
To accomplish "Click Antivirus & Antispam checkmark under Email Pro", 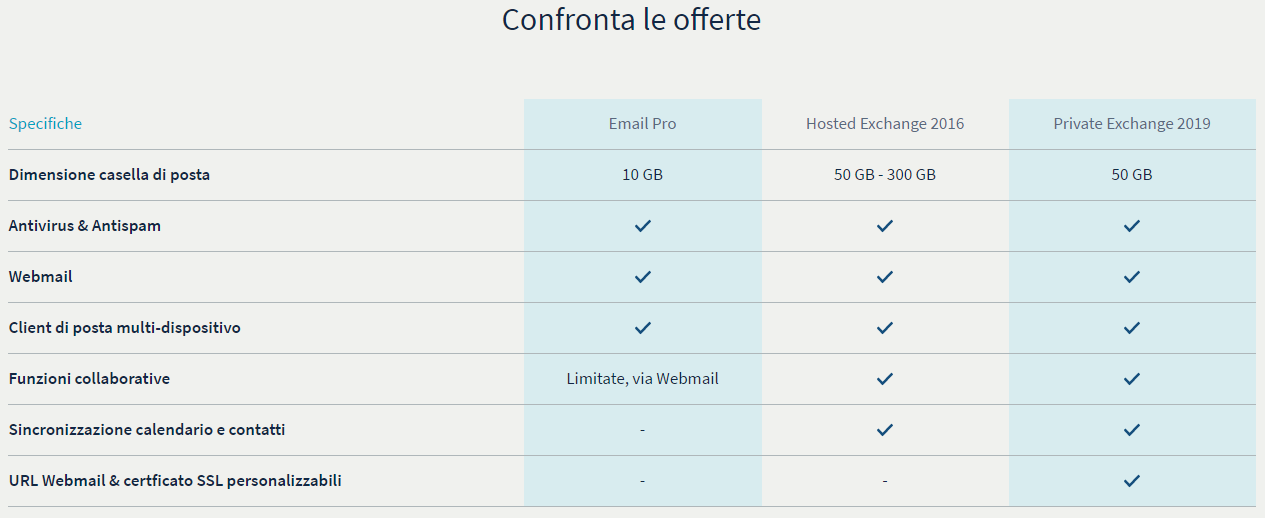I will click(x=643, y=226).
